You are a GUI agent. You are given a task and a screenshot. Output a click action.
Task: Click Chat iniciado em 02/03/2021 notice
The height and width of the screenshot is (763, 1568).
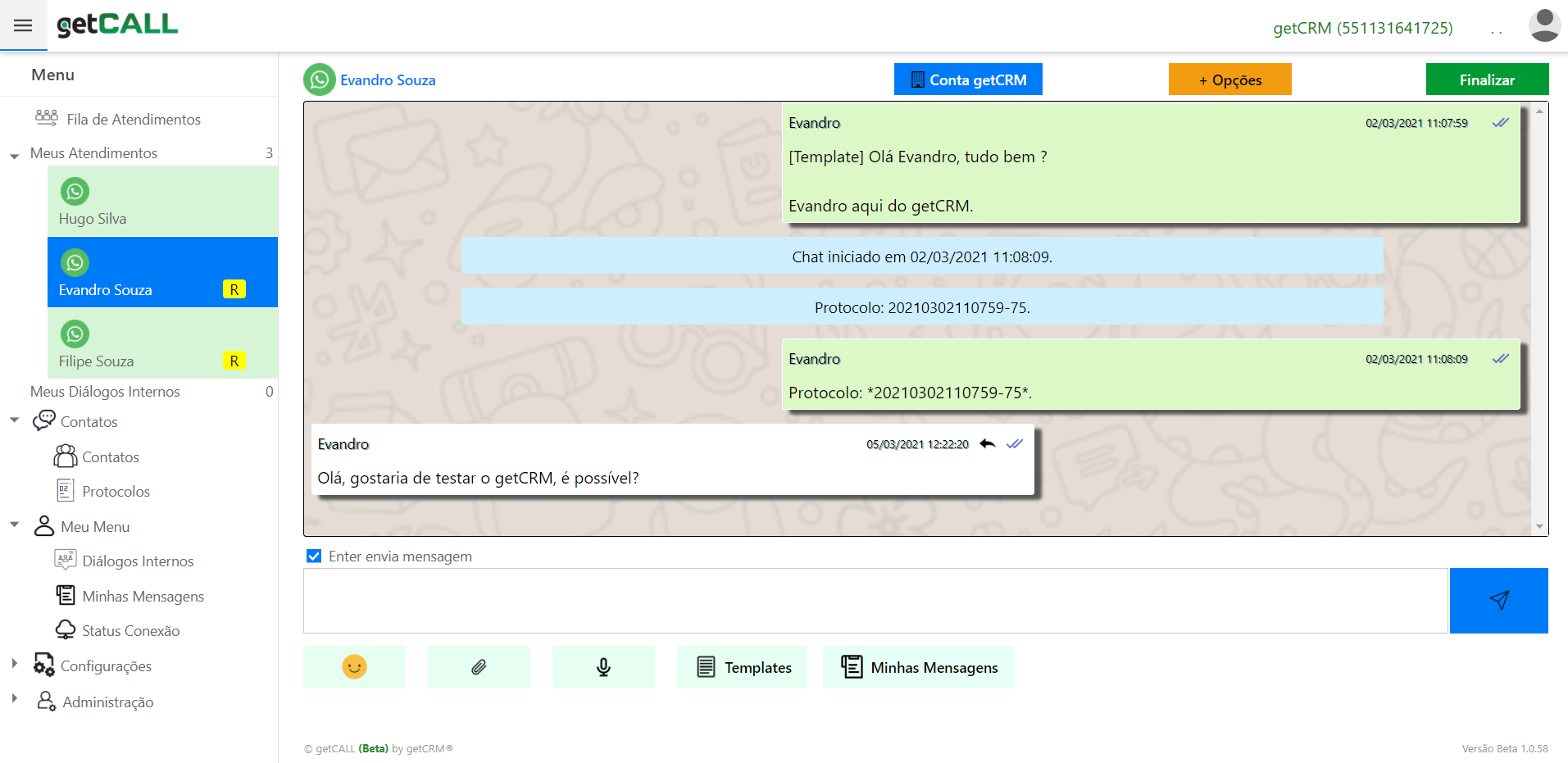(922, 256)
